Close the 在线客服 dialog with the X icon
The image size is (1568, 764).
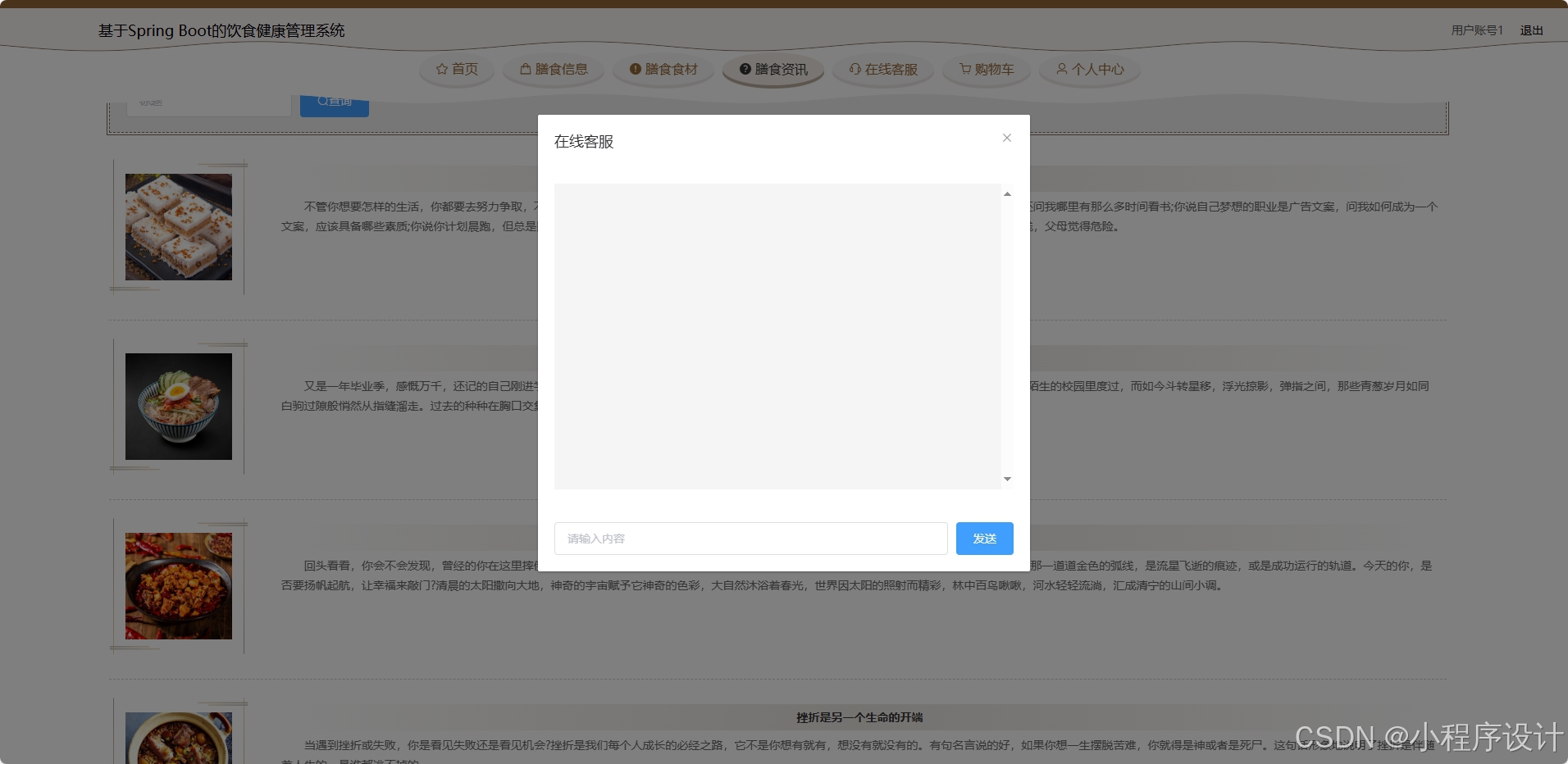coord(1006,138)
